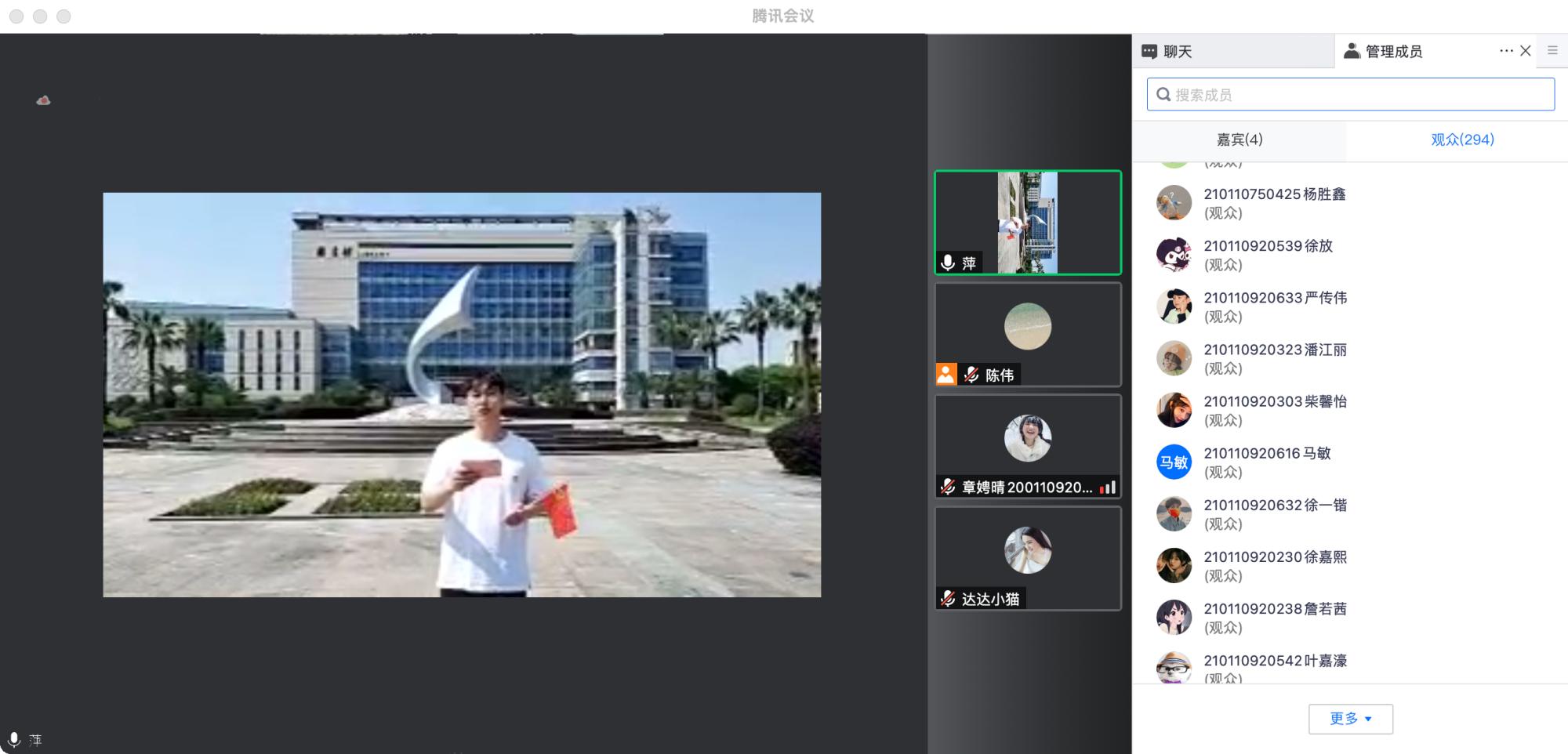Select audience member 210110920616 马敏
This screenshot has height=754, width=1568.
[x=1267, y=462]
